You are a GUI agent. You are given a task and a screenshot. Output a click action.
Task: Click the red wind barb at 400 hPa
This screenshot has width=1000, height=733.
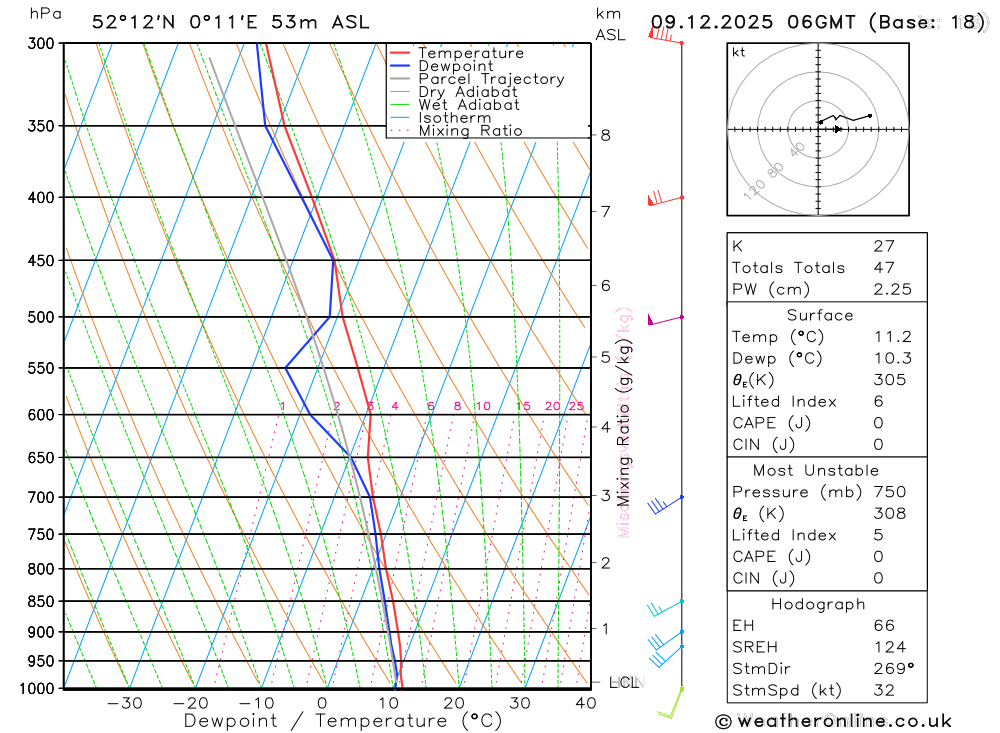click(665, 198)
